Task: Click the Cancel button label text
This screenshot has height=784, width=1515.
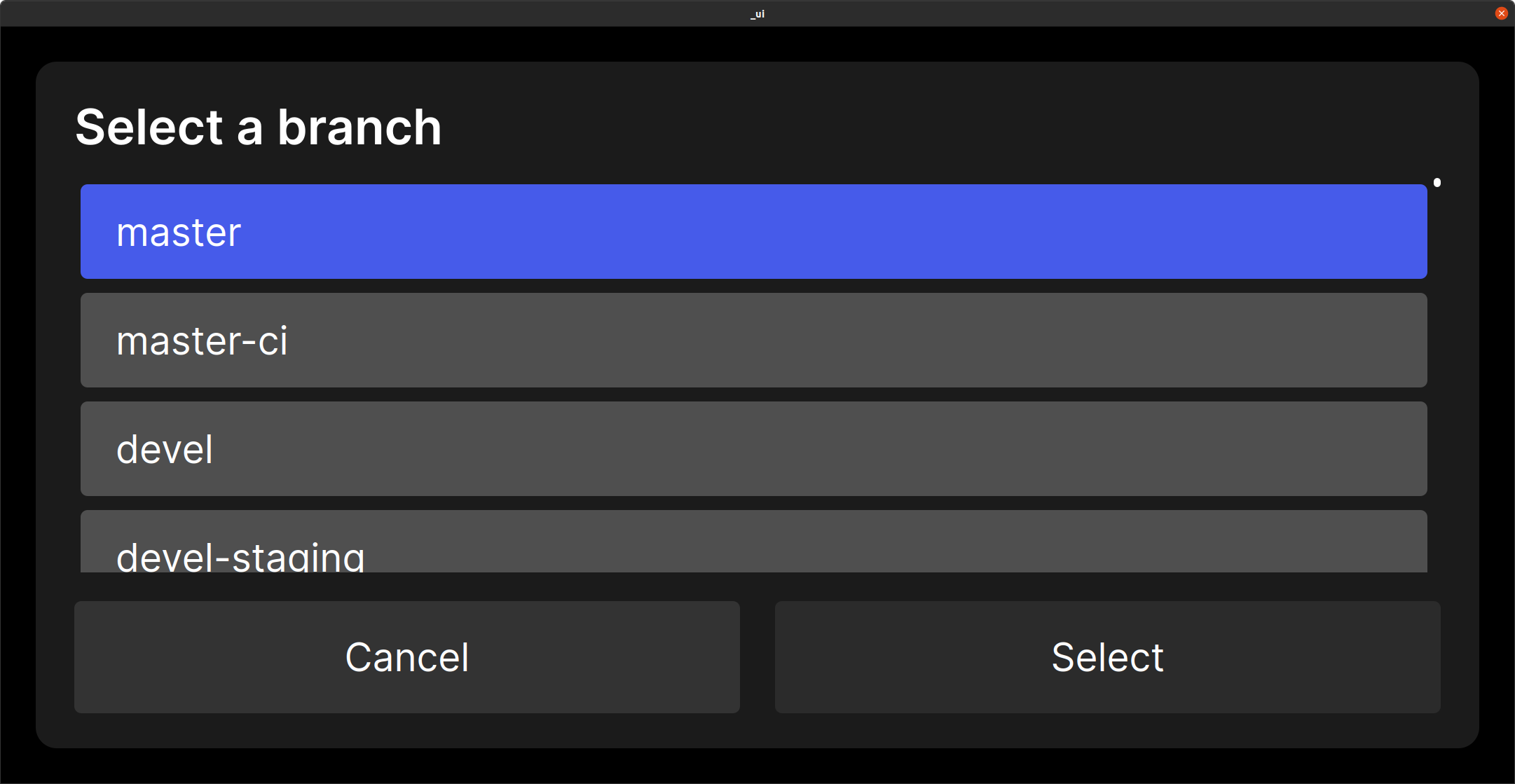Action: click(x=406, y=657)
